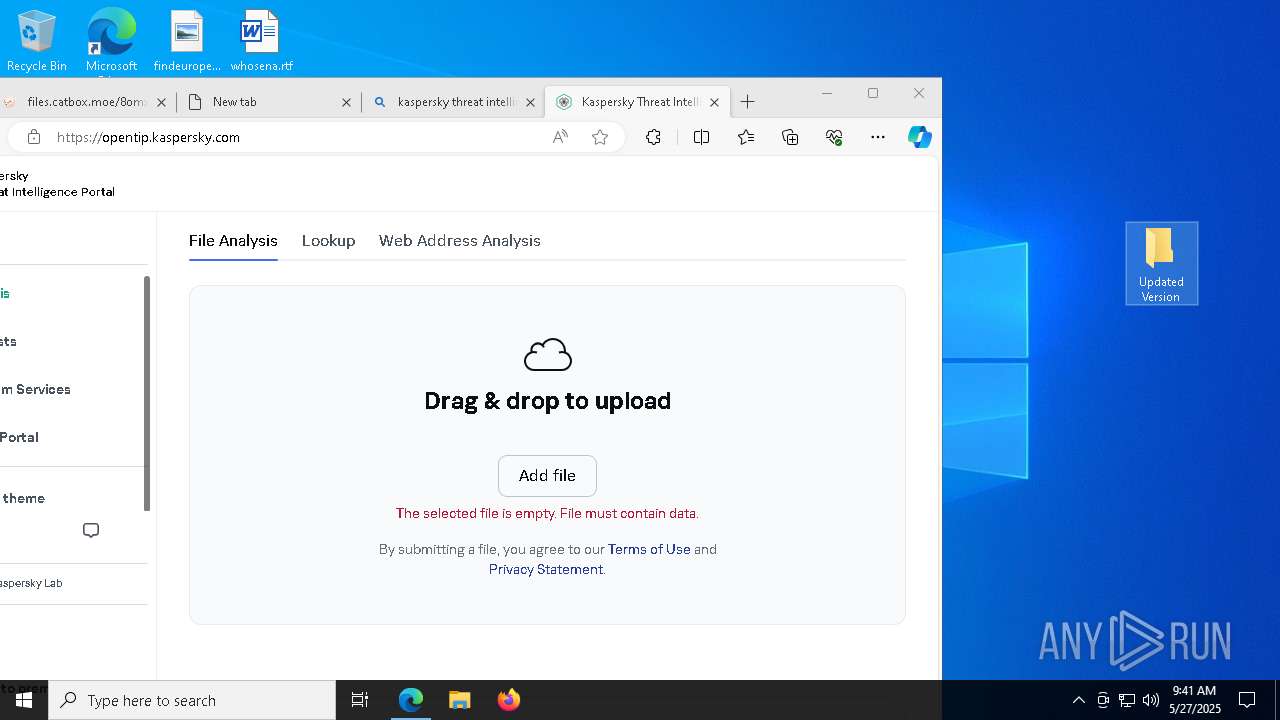Close the Kaspersky Threat Intelligence tab
1280x720 pixels.
pyautogui.click(x=714, y=102)
